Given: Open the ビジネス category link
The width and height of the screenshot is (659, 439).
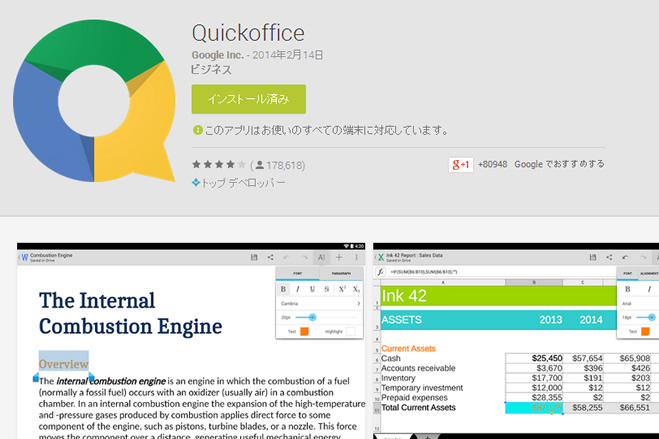Looking at the screenshot, I should (211, 69).
